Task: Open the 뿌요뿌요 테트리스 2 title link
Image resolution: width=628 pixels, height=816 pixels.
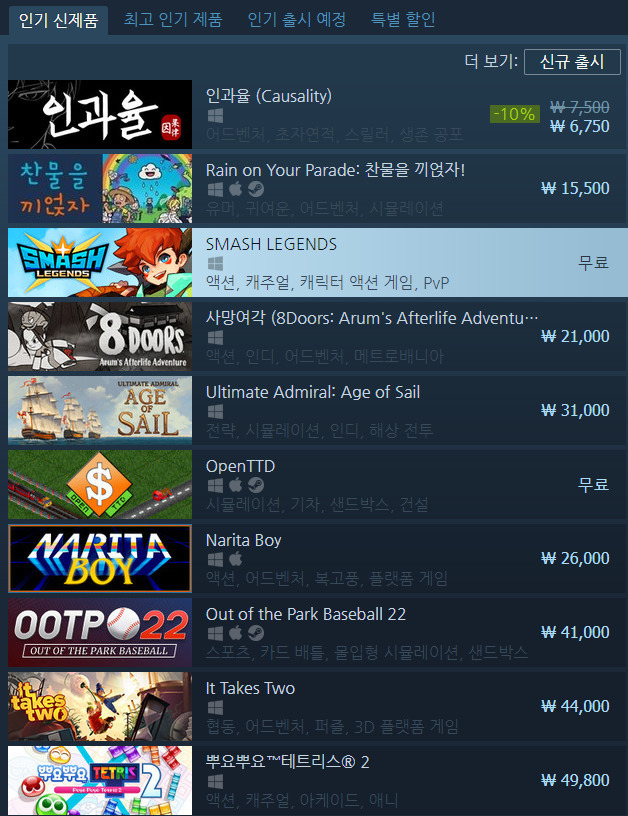Action: coord(288,762)
